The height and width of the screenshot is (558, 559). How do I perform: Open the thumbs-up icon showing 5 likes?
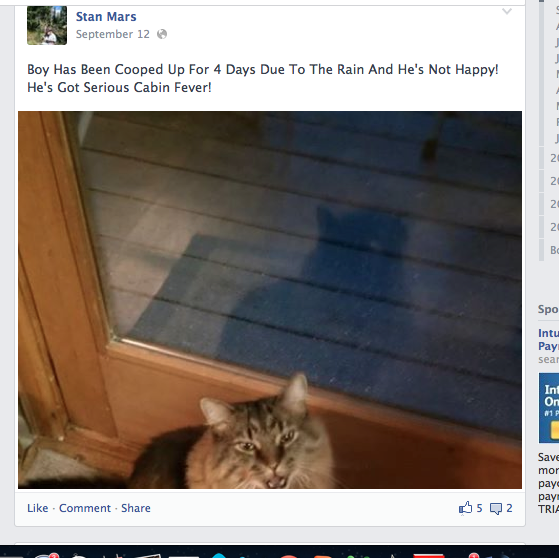coord(465,508)
